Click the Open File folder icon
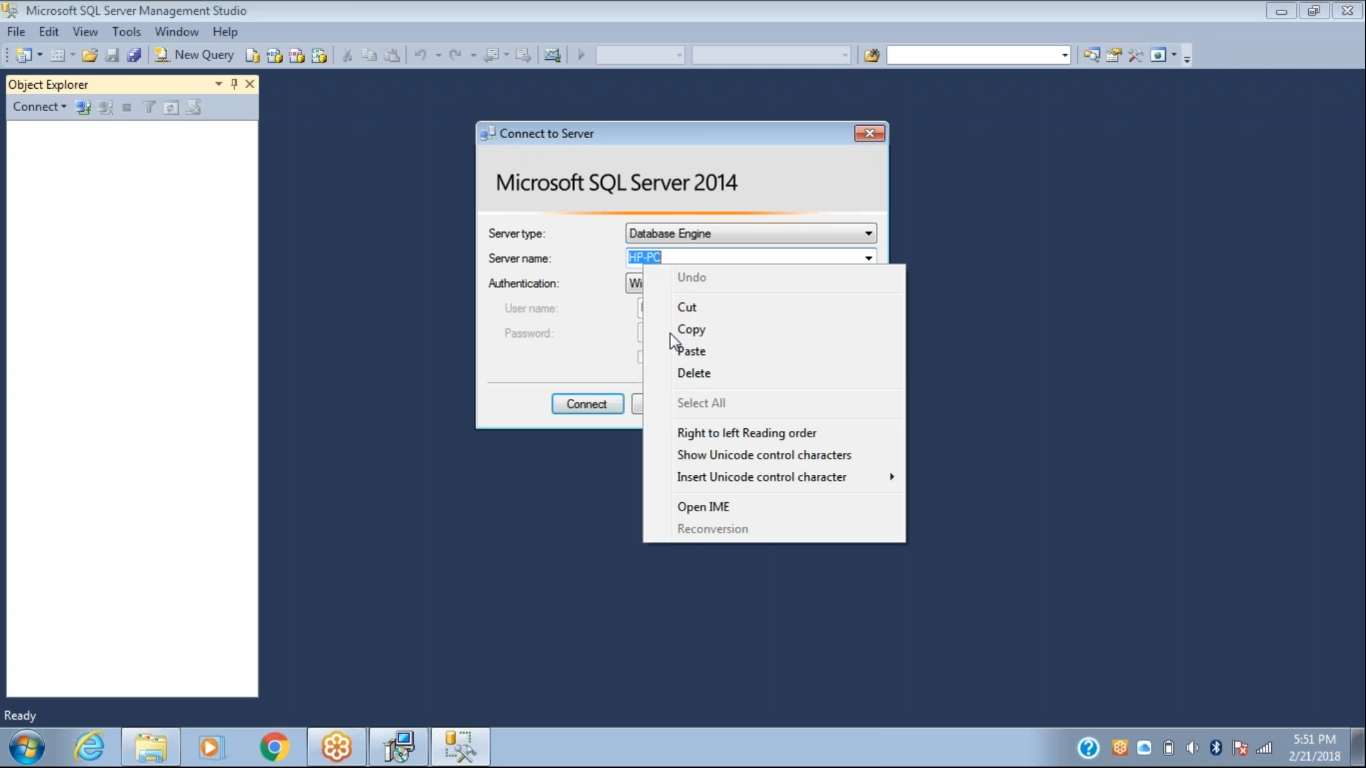1366x768 pixels. (89, 55)
